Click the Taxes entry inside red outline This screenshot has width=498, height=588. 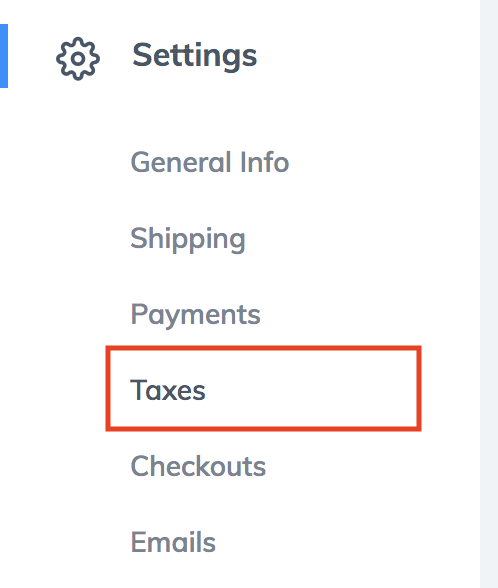(168, 390)
